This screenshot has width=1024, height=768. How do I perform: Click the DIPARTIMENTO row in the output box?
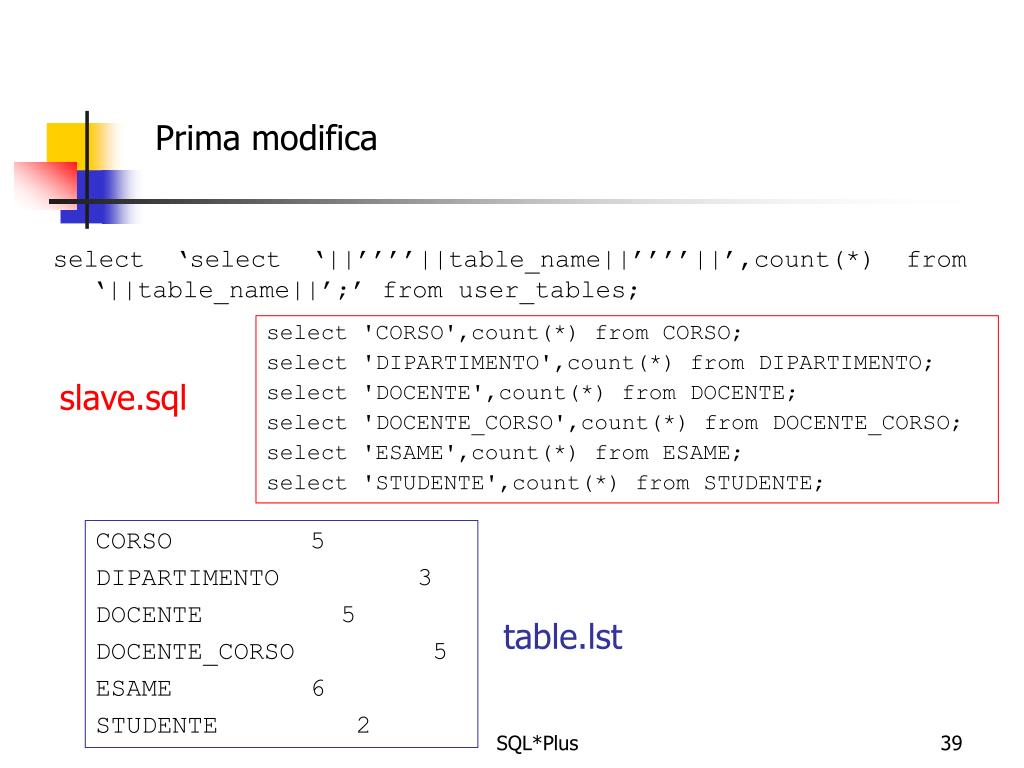(263, 578)
